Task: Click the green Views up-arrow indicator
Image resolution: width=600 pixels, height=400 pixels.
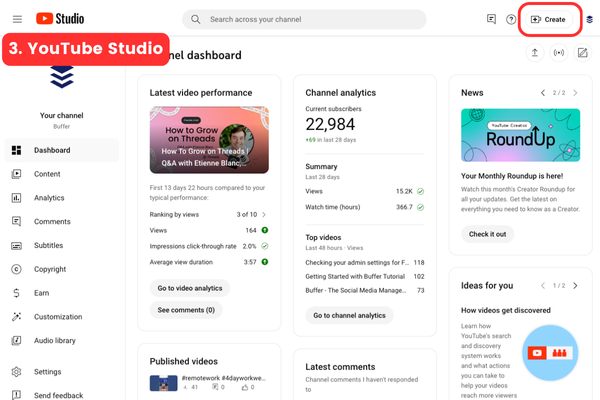Action: (x=264, y=230)
